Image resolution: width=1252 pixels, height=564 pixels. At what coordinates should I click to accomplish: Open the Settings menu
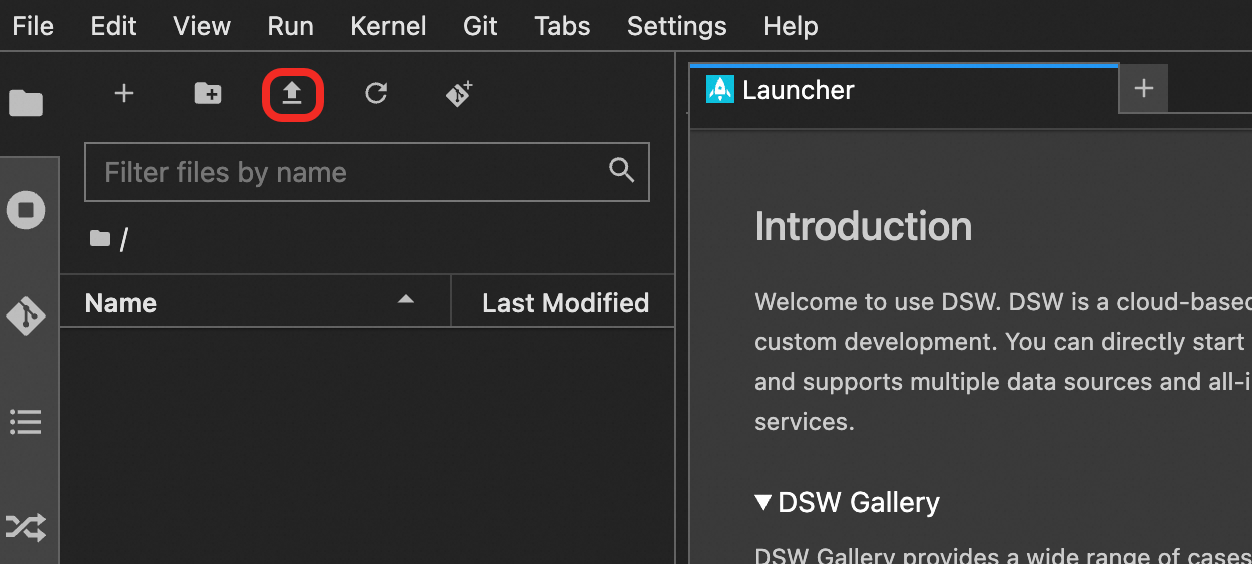coord(676,26)
